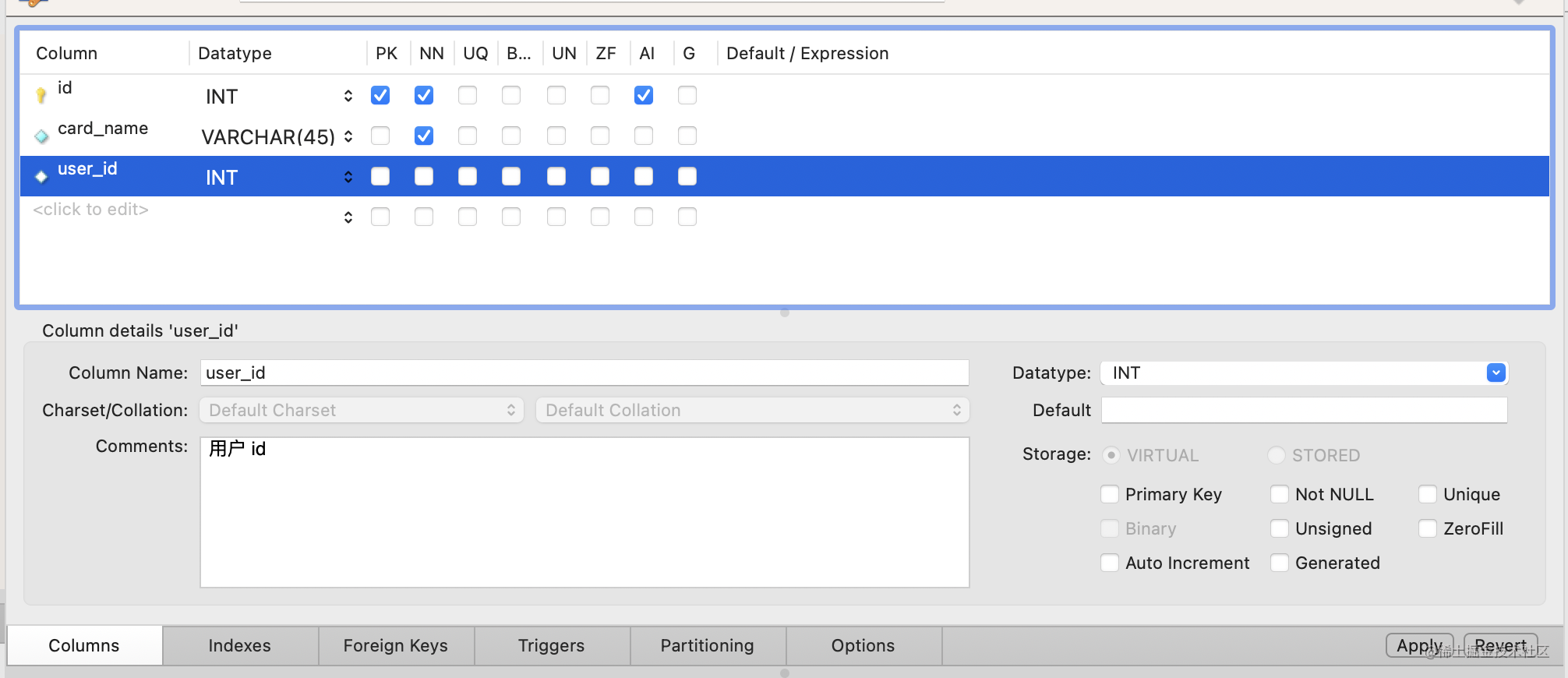The height and width of the screenshot is (678, 1568).
Task: Click the <click to edit> placeholder row
Action: 91,210
